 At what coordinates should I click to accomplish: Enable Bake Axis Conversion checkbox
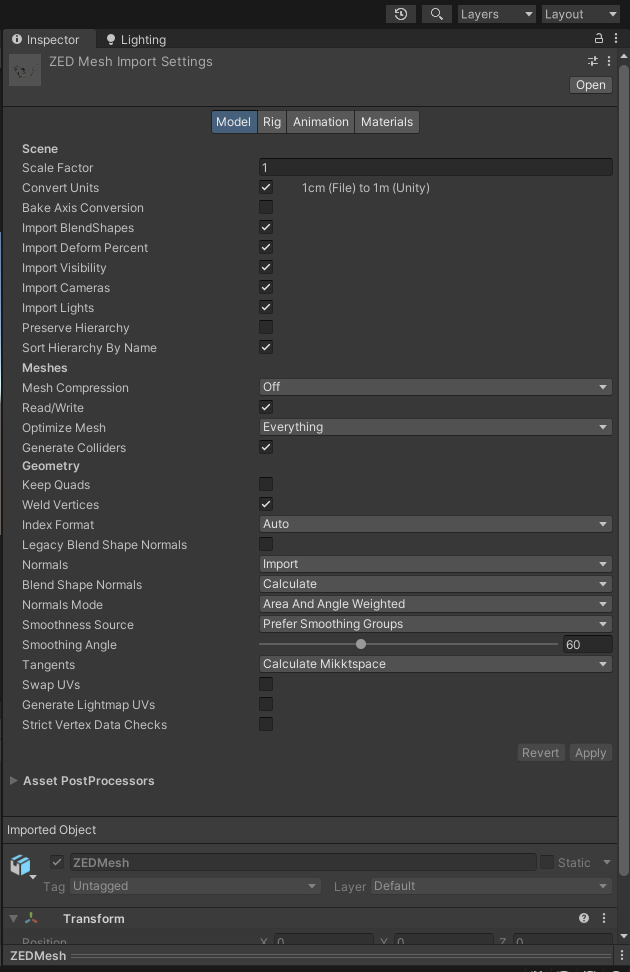pos(266,208)
